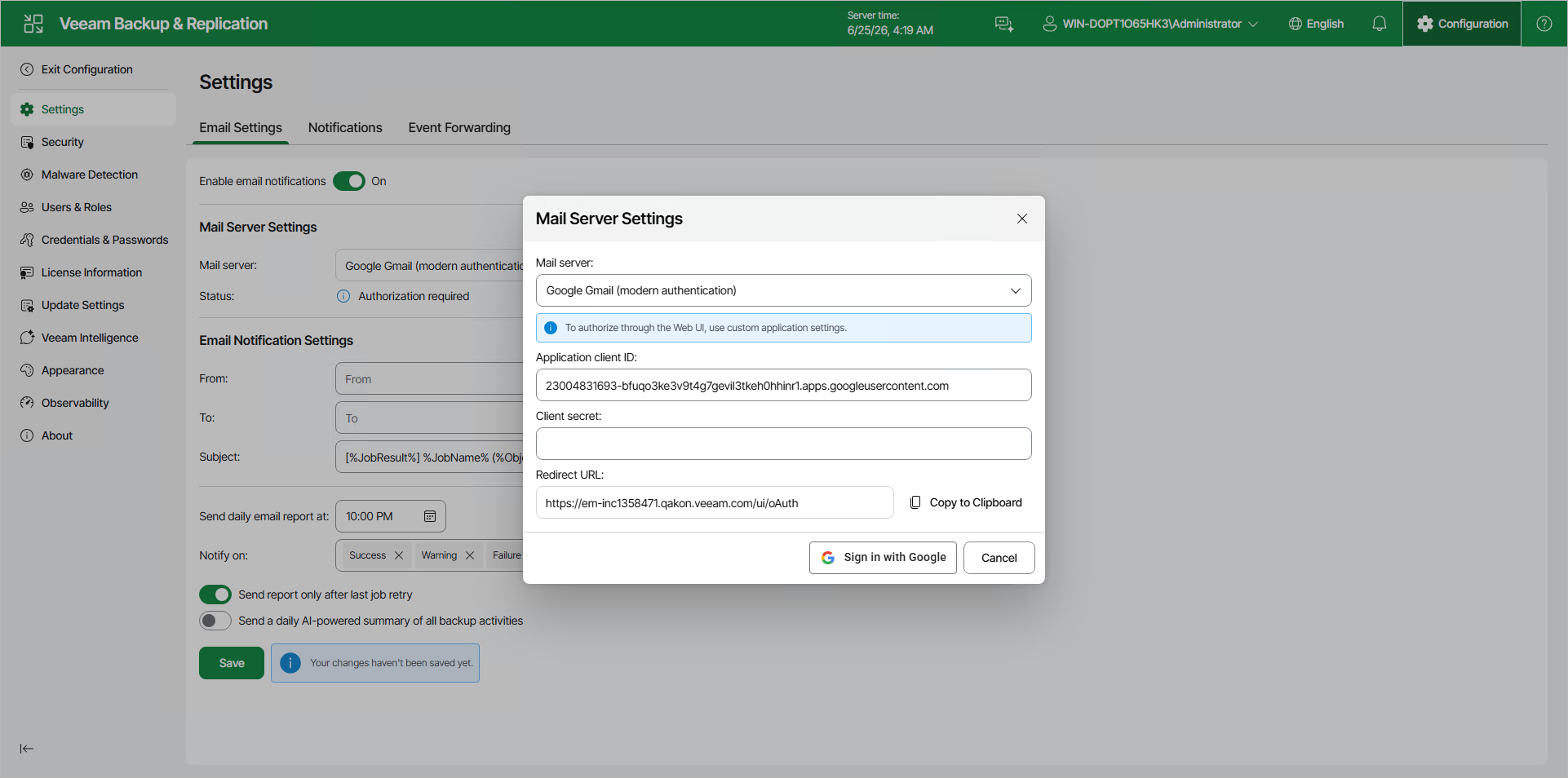
Task: Open Users & Roles in sidebar
Action: (93, 207)
